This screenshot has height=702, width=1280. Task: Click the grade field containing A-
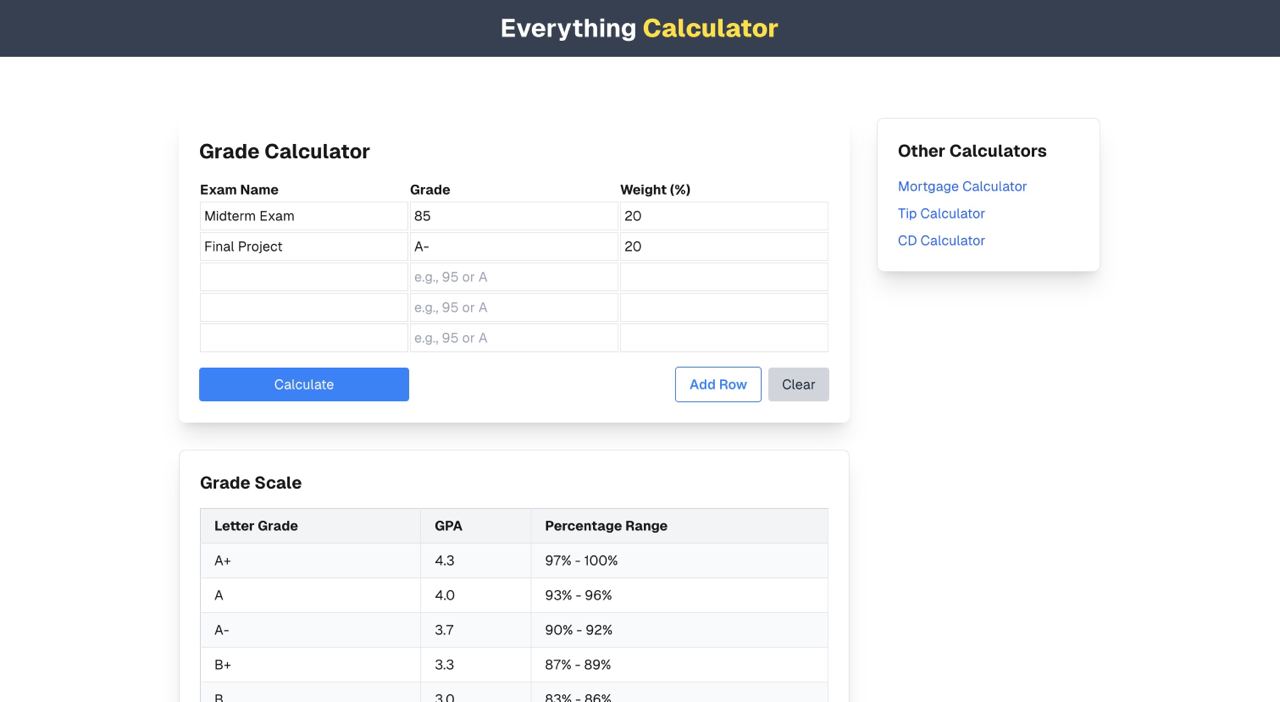point(514,247)
